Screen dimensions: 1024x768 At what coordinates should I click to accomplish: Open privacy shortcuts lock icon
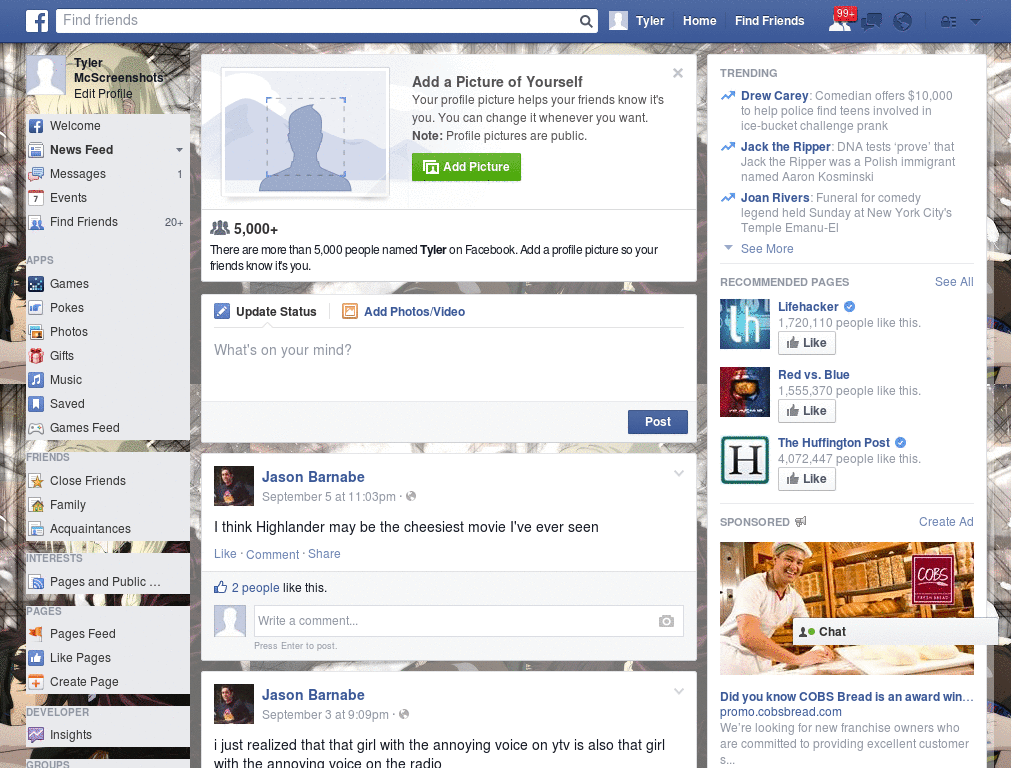(948, 22)
